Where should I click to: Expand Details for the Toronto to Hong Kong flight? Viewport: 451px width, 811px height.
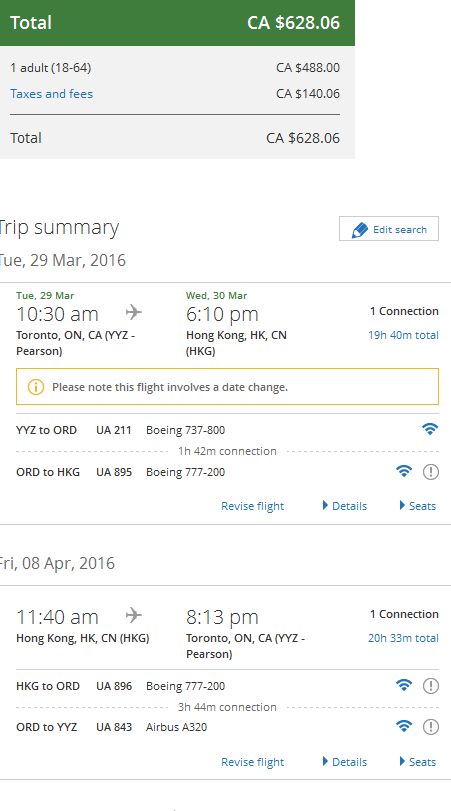point(344,506)
